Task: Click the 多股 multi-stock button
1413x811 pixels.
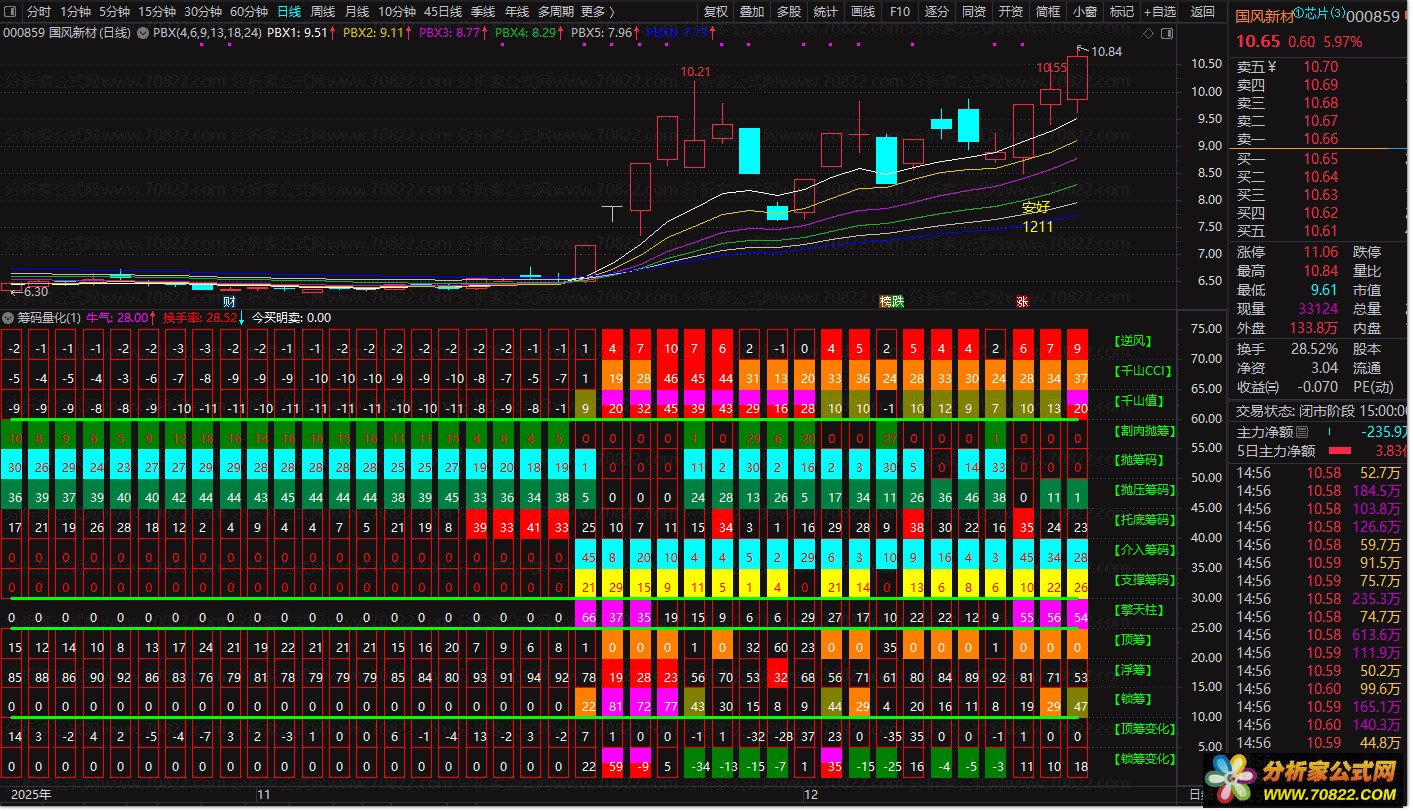Action: click(x=789, y=12)
